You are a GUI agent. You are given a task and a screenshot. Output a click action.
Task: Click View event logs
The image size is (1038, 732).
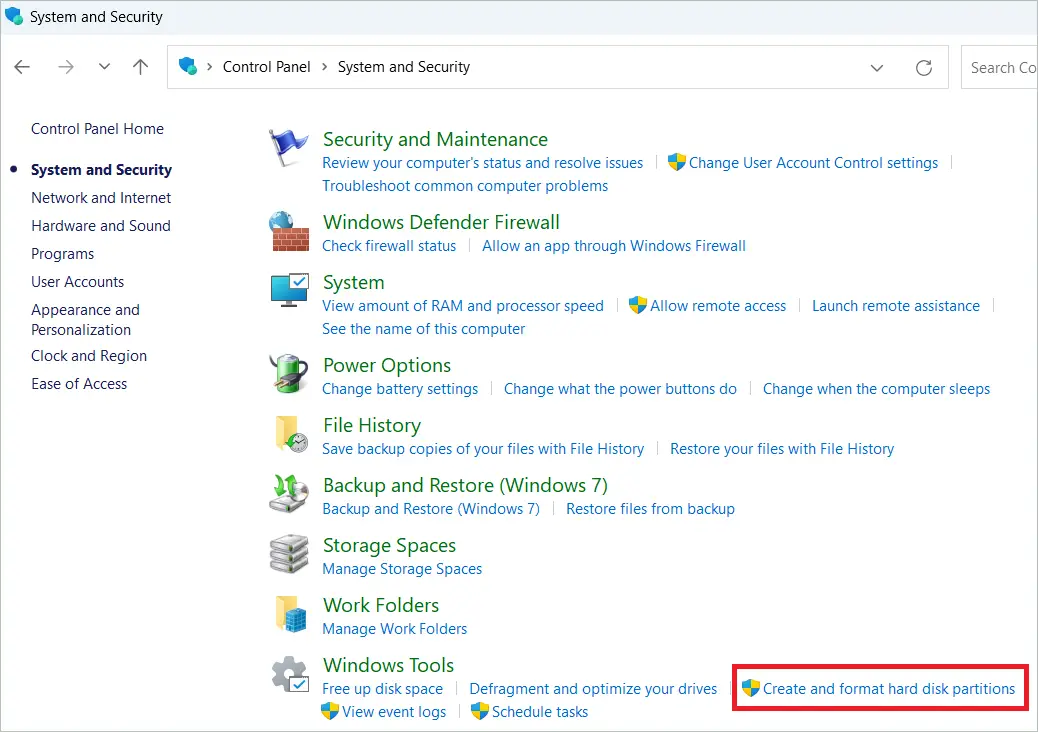tap(393, 712)
